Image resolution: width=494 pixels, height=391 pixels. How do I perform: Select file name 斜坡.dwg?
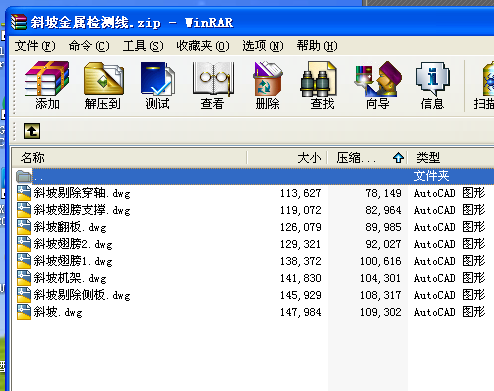point(58,312)
